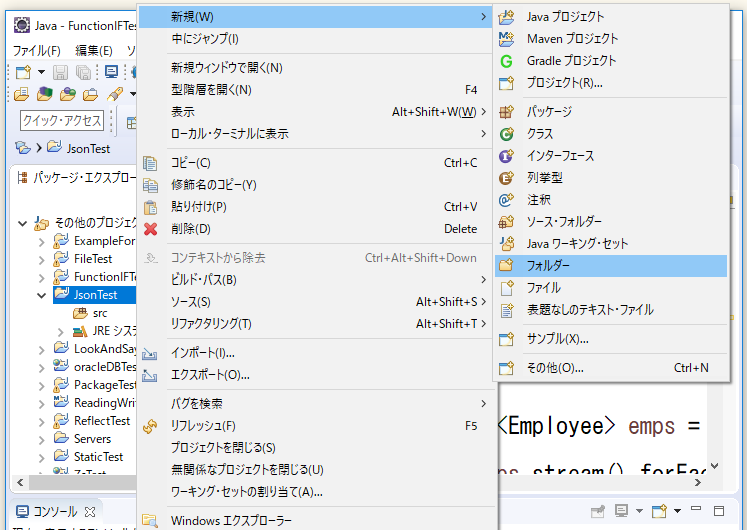Image resolution: width=747 pixels, height=530 pixels.
Task: Click the ソース・フォルダー icon
Action: pyautogui.click(x=506, y=221)
